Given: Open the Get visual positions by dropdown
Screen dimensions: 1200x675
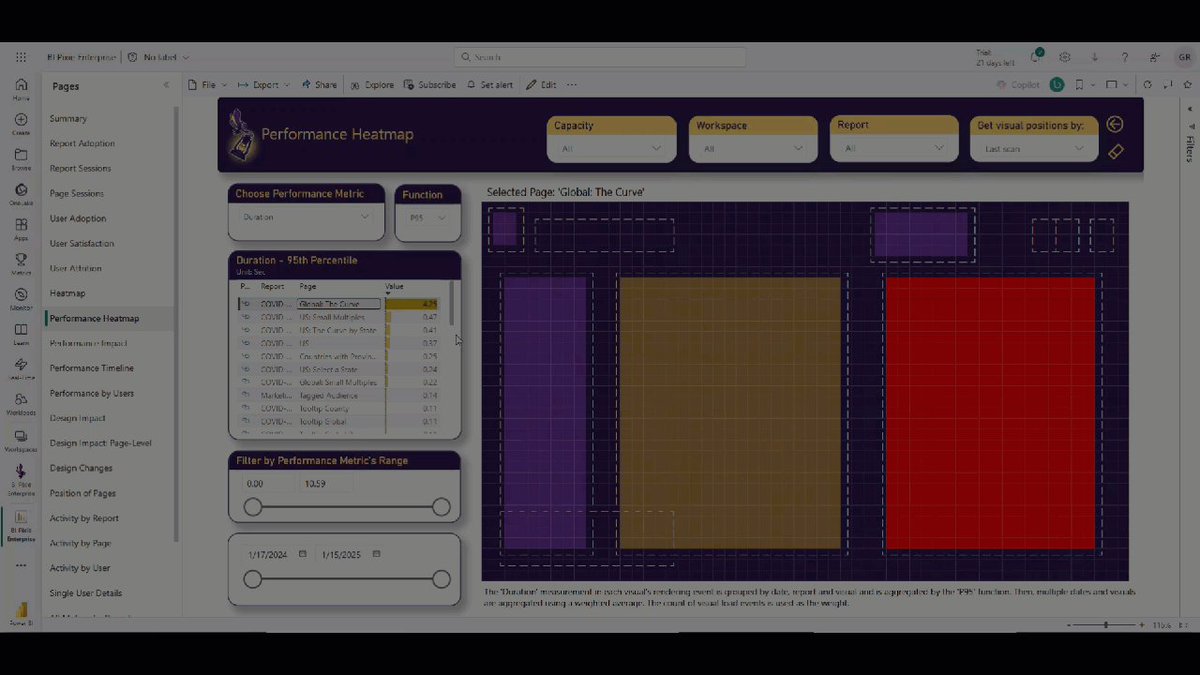Looking at the screenshot, I should pos(1034,148).
